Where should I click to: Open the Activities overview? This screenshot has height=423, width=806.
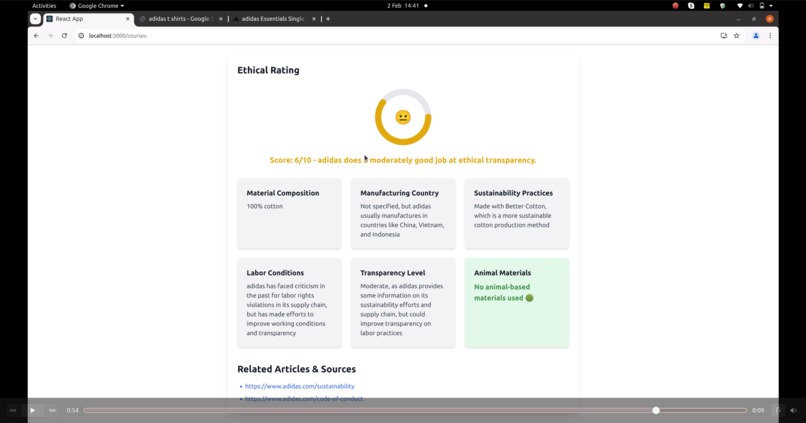(x=44, y=6)
